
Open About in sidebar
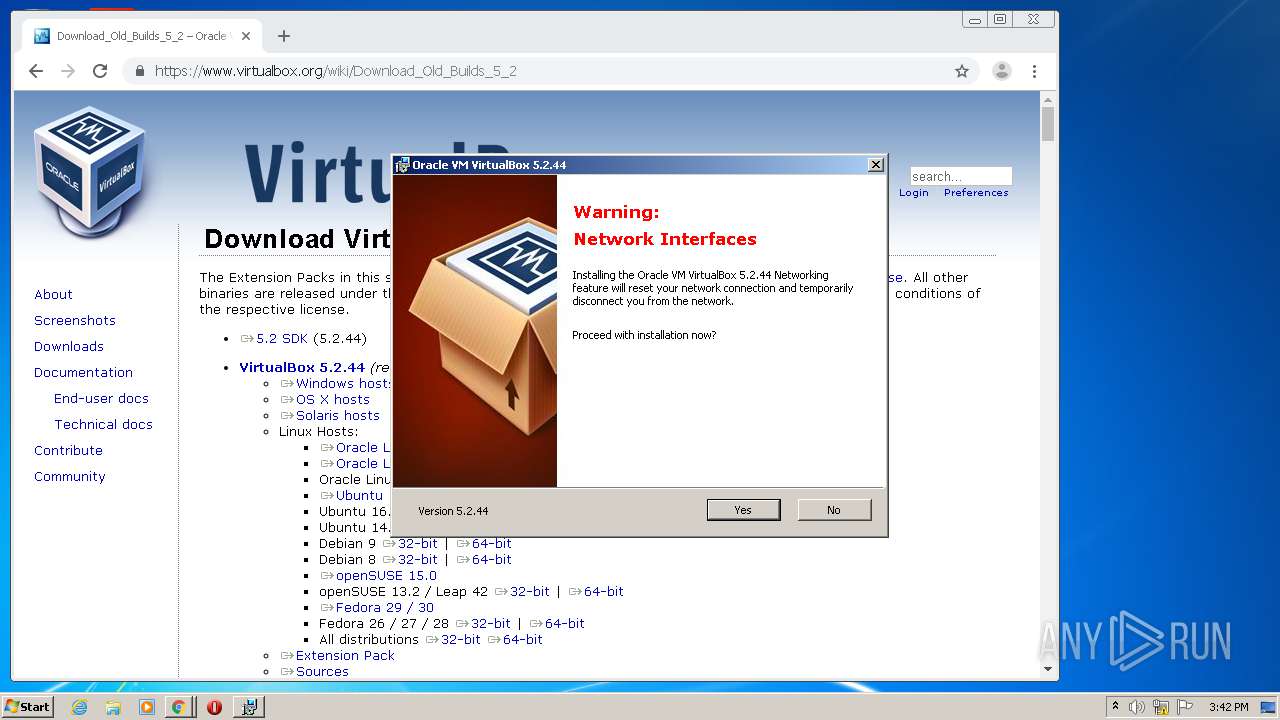(x=53, y=295)
